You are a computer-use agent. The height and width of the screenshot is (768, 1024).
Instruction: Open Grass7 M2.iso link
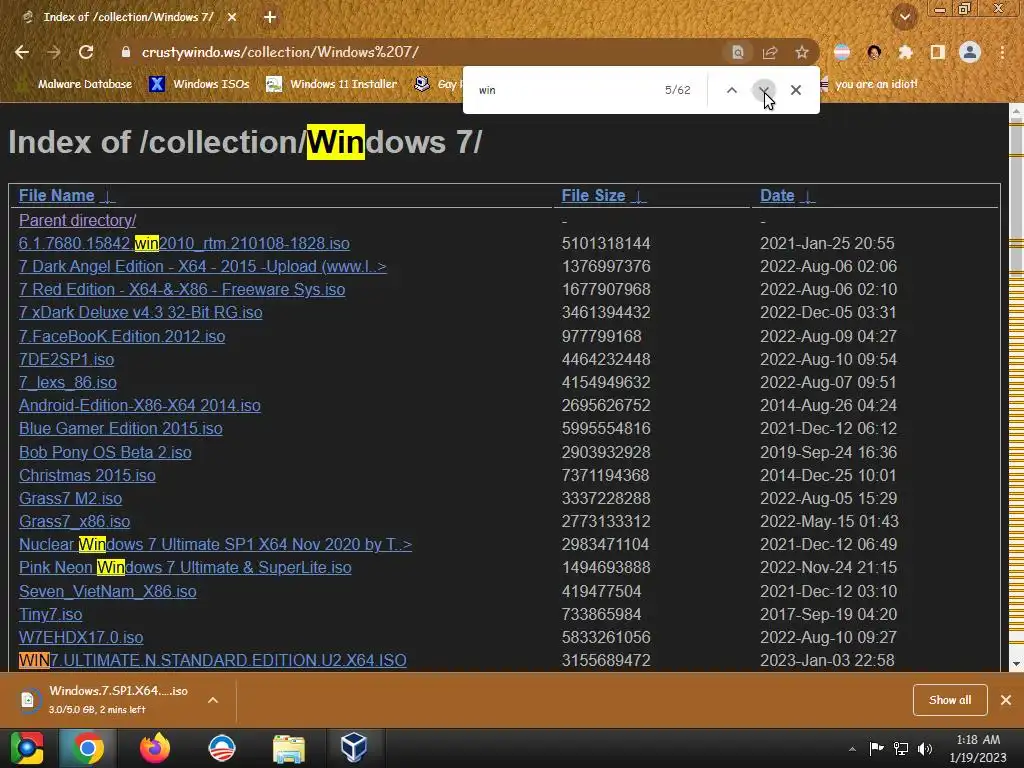click(x=71, y=498)
